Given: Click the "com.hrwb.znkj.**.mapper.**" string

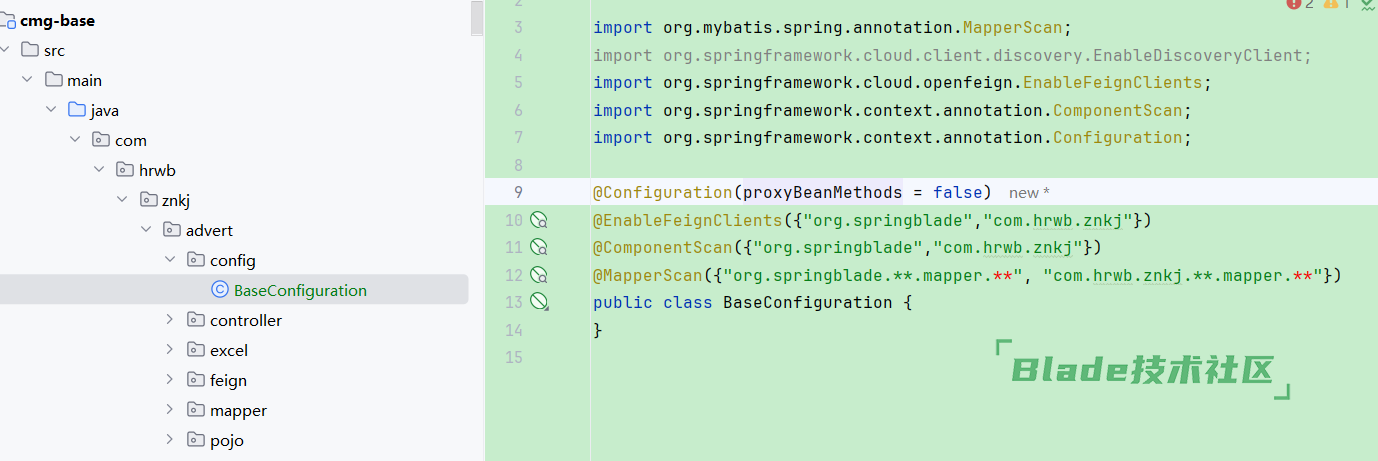Looking at the screenshot, I should point(1183,275).
